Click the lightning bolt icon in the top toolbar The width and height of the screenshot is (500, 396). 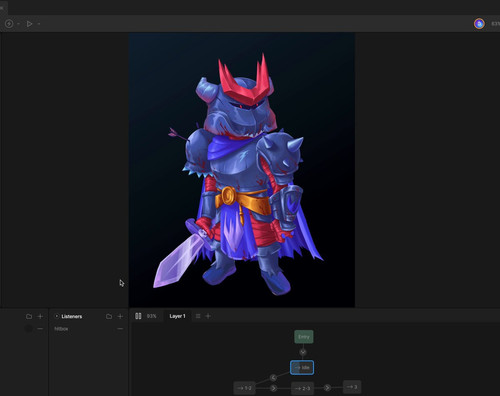(x=9, y=24)
